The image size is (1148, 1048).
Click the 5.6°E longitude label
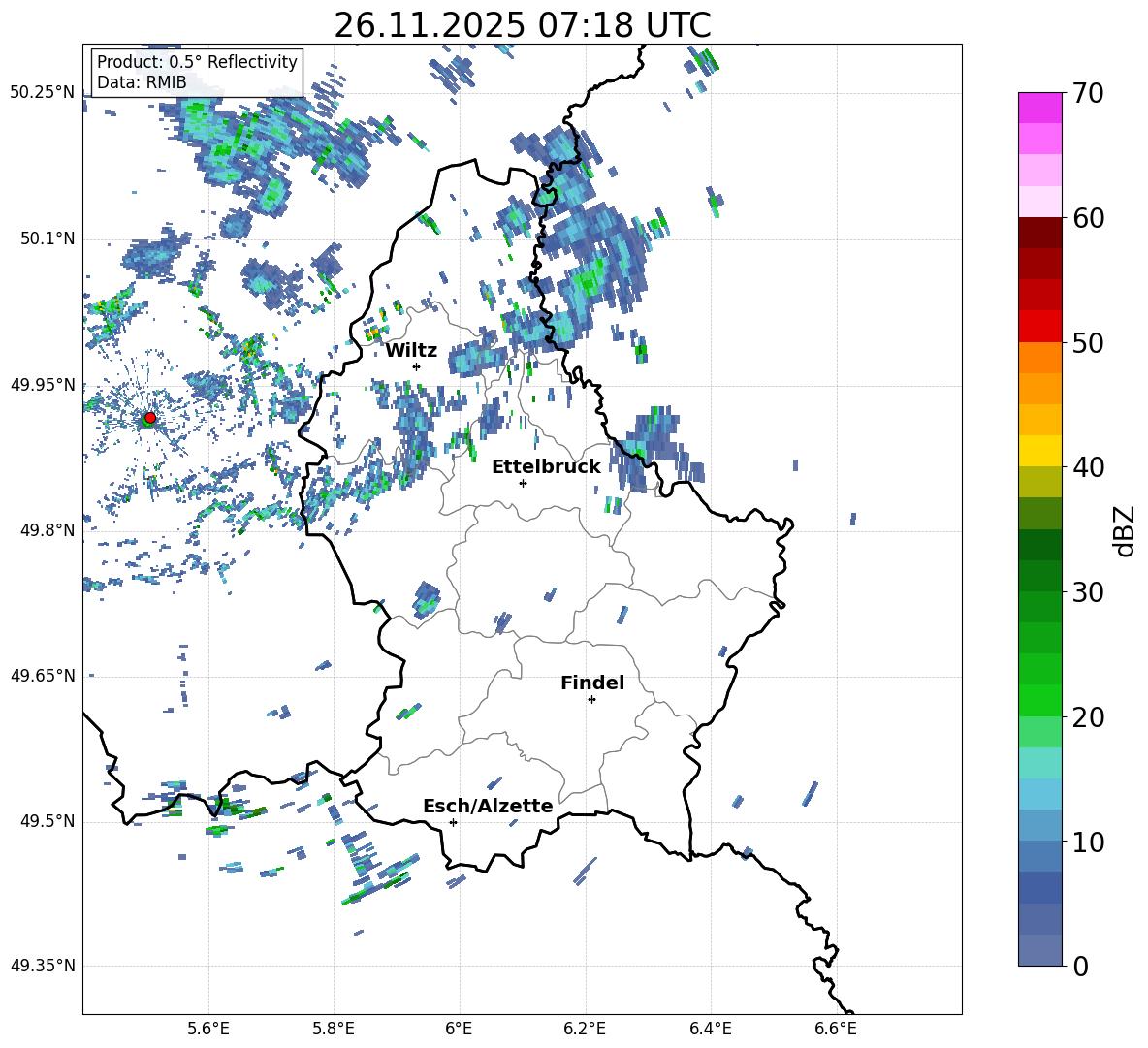[208, 1029]
